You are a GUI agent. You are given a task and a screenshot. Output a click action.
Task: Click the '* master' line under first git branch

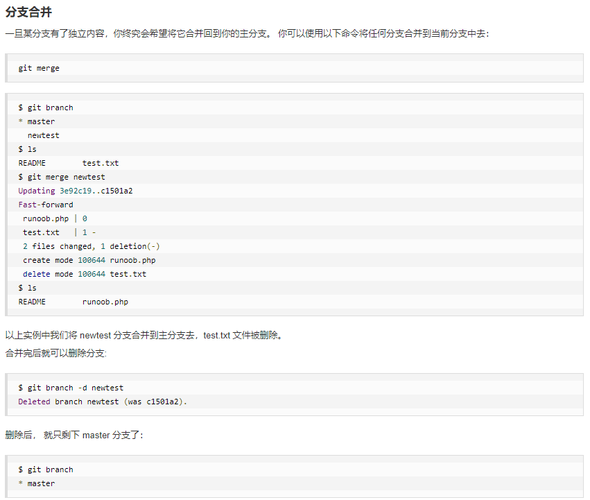pos(36,122)
